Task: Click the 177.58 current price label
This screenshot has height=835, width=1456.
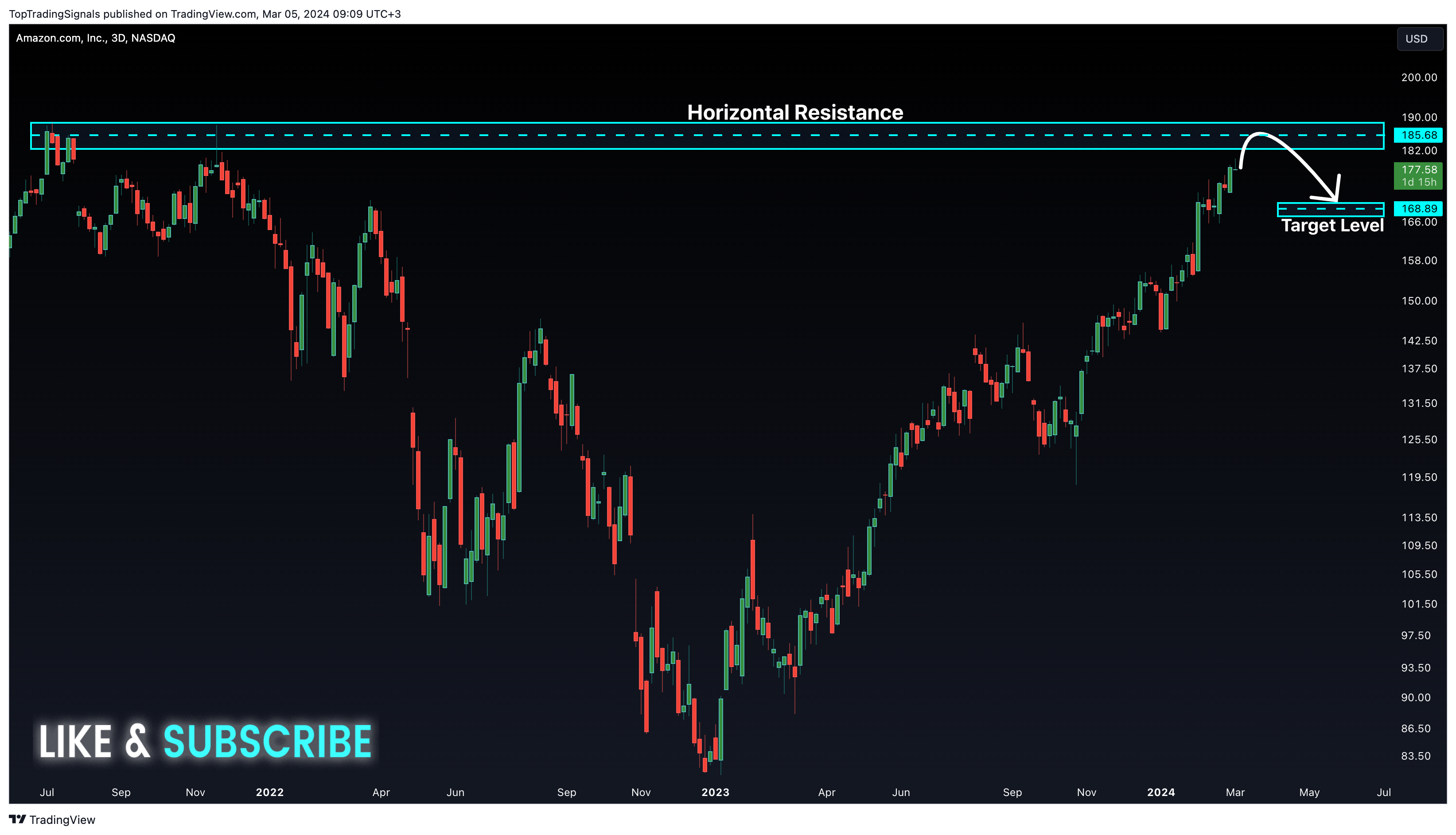Action: (1418, 176)
